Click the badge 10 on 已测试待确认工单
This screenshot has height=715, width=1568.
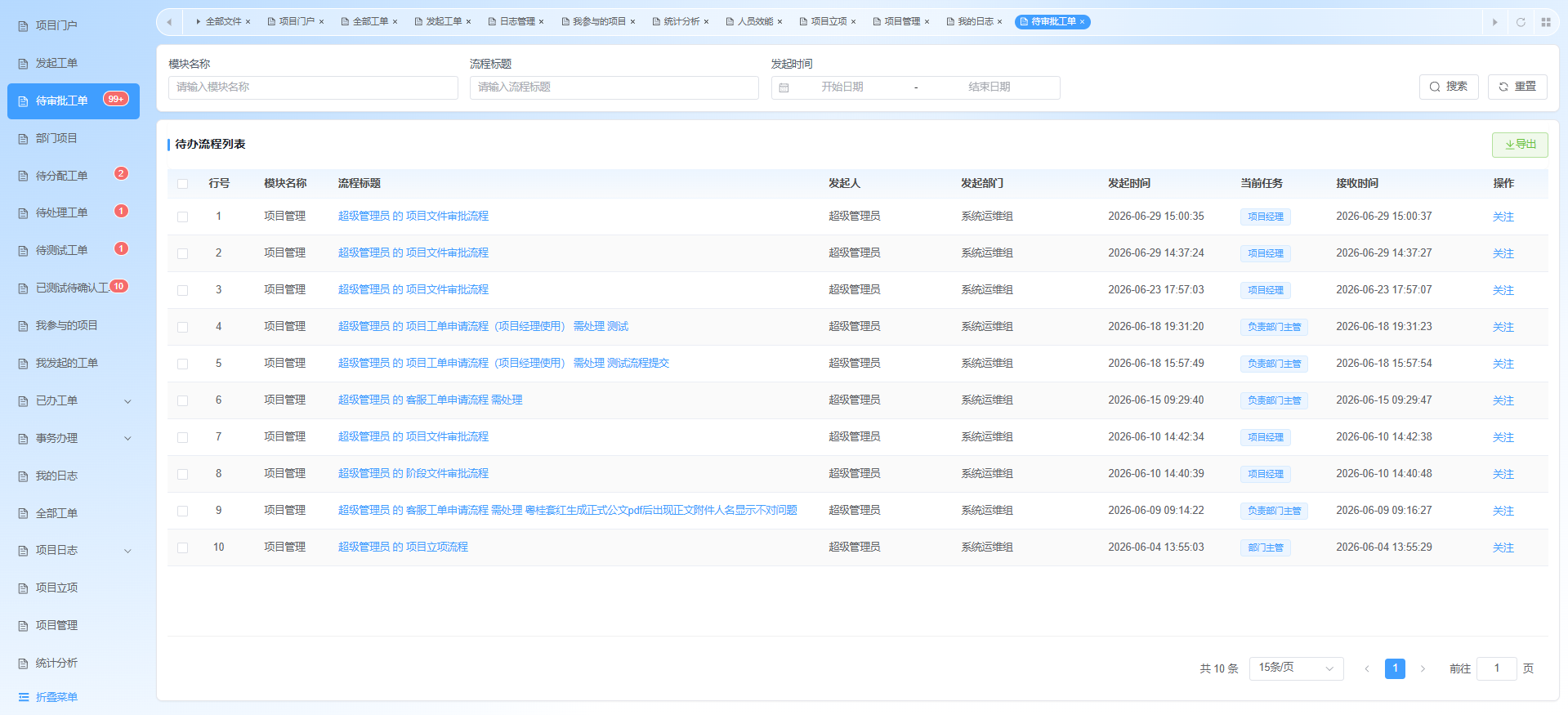pos(118,286)
